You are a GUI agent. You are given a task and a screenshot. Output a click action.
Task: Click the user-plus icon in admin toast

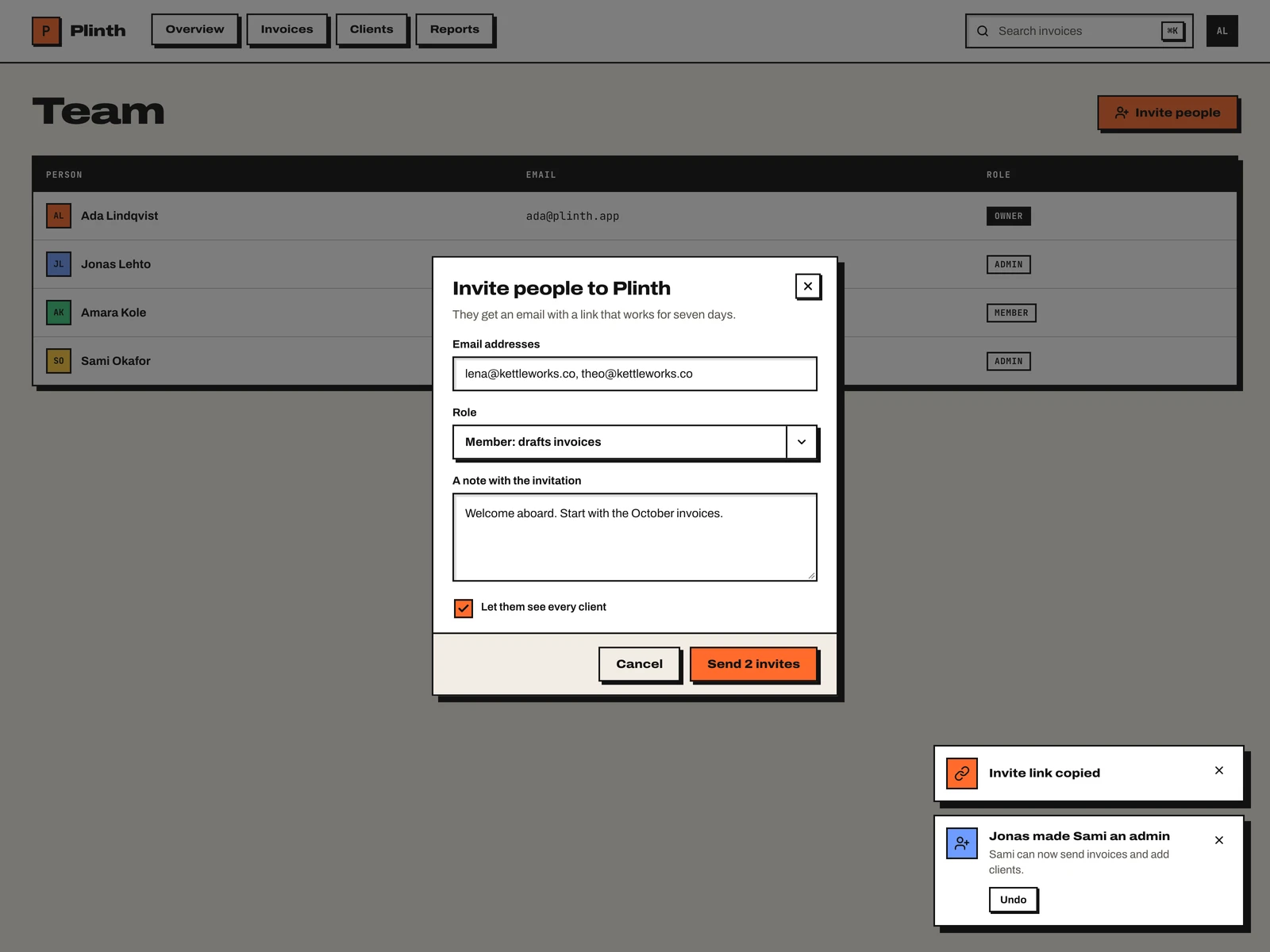(x=962, y=843)
